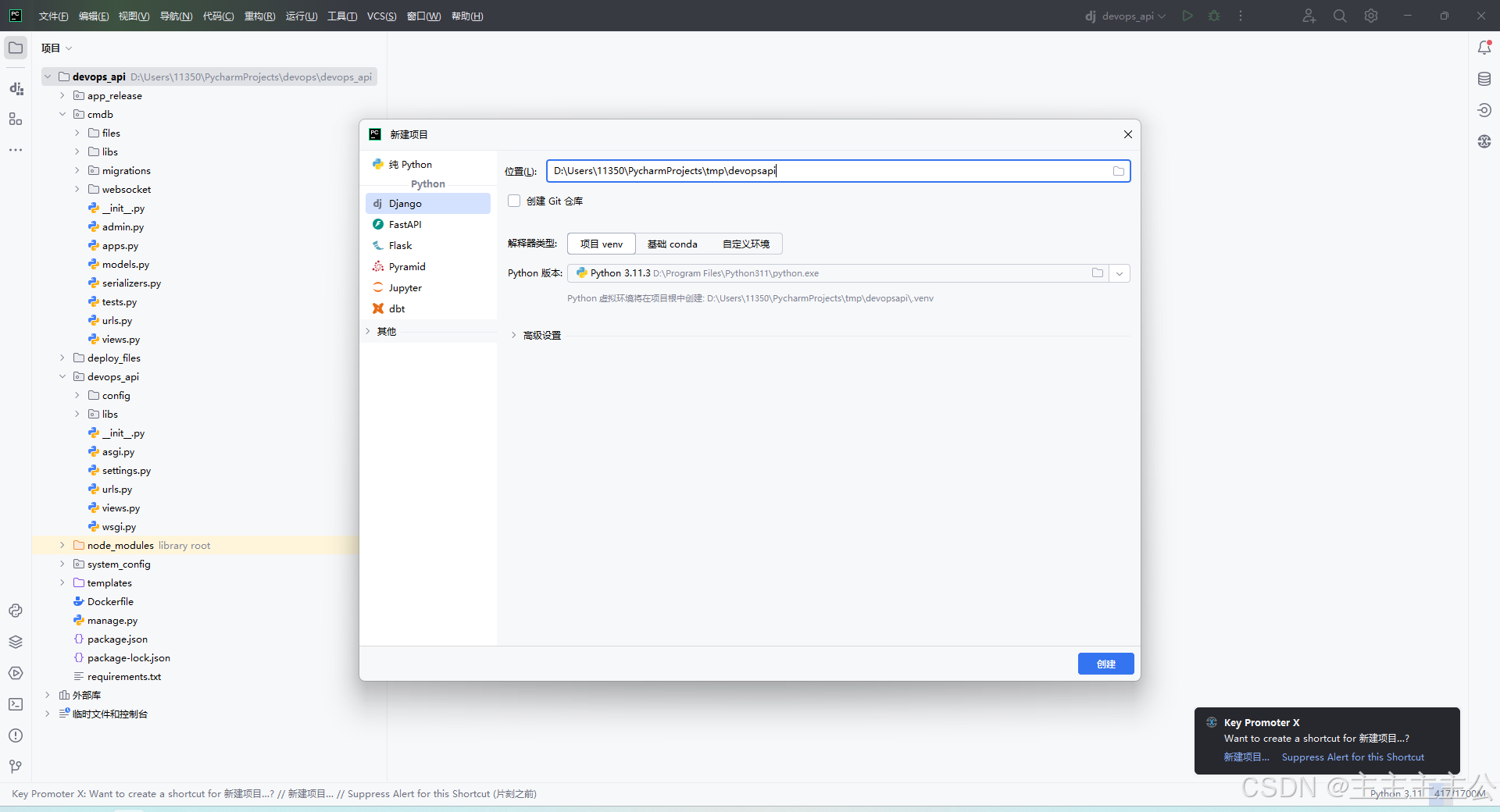Toggle the 创建 Git 仓库 checkbox
This screenshot has height=812, width=1500.
(x=514, y=201)
